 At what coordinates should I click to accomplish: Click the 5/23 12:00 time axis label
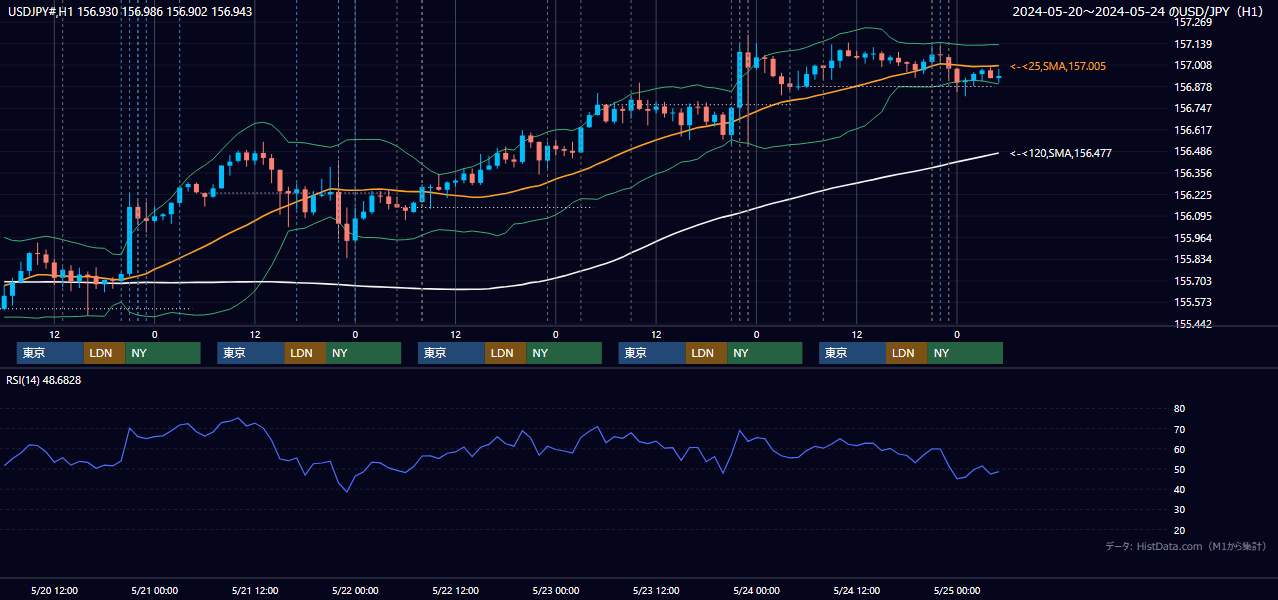[x=655, y=590]
